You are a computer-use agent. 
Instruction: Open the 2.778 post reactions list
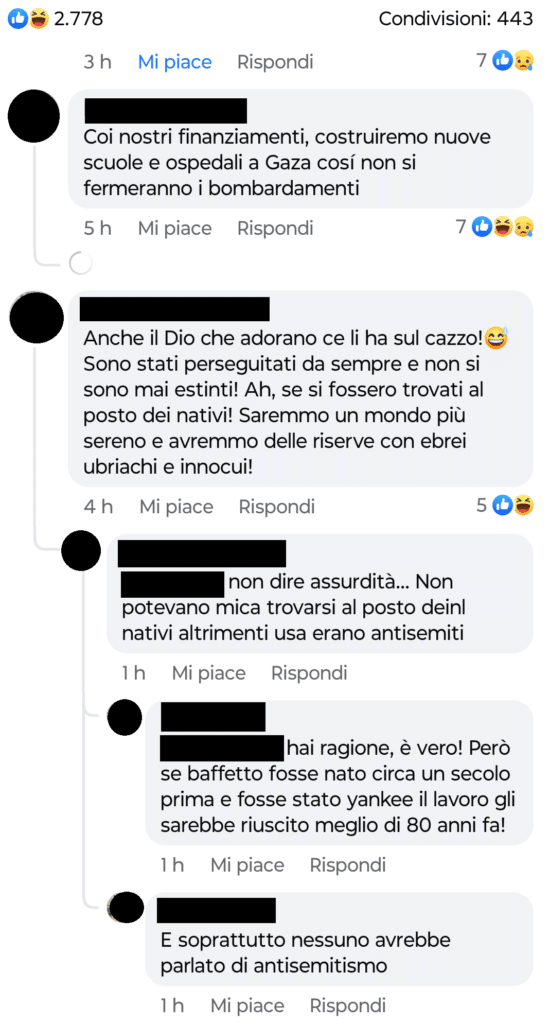[55, 19]
